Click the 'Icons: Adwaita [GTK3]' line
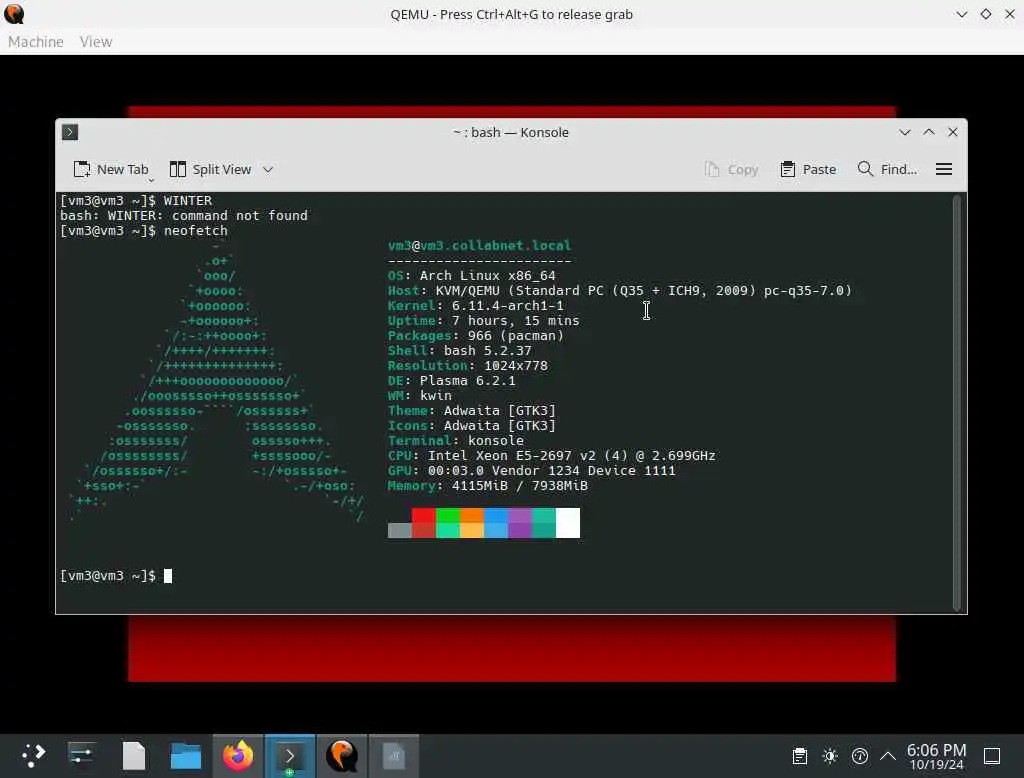This screenshot has width=1024, height=778. (472, 426)
